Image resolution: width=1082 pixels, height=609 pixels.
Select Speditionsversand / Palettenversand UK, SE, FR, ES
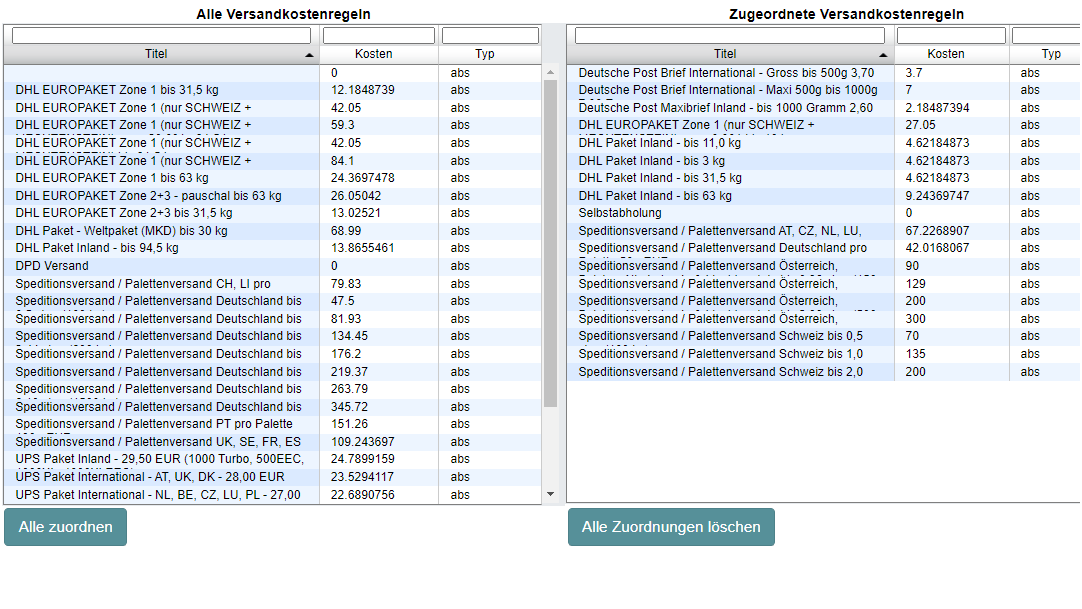273,442
